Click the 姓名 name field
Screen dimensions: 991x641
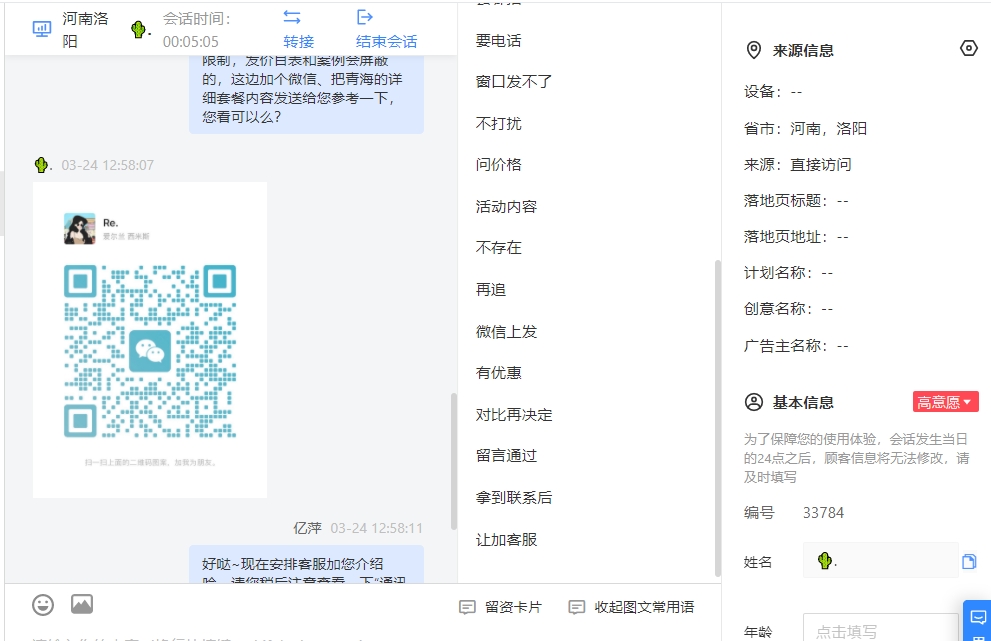click(x=881, y=561)
